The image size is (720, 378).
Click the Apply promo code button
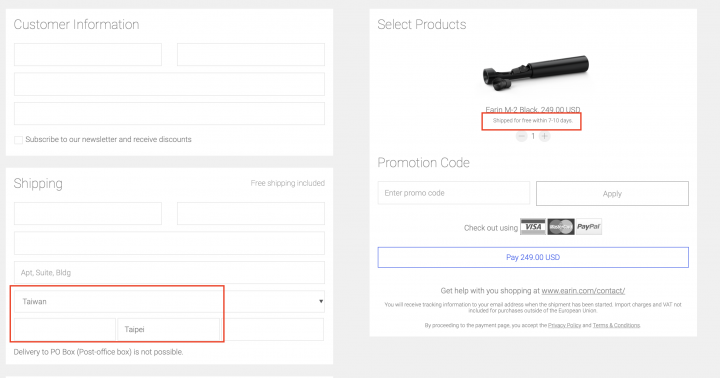tap(612, 193)
